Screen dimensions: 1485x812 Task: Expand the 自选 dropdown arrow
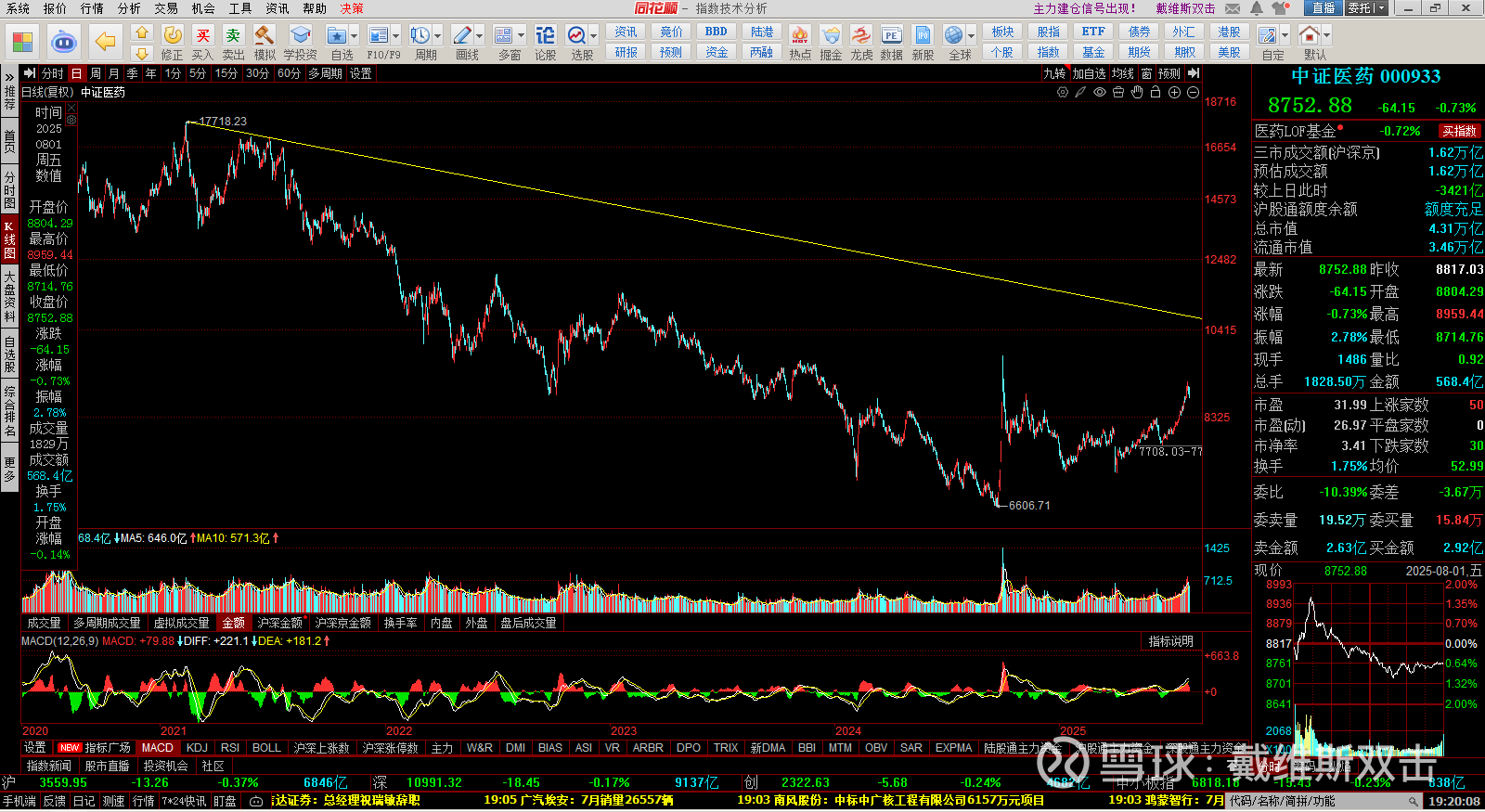[x=355, y=36]
